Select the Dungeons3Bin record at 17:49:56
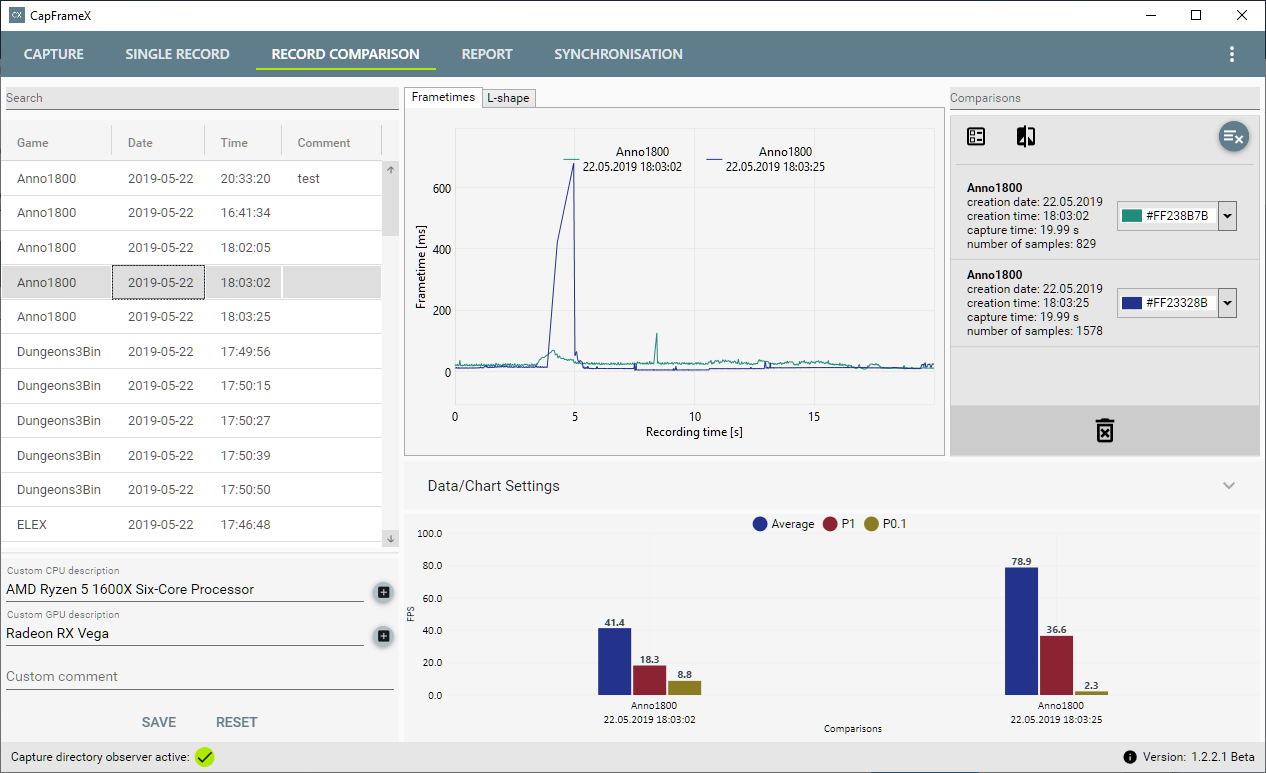This screenshot has height=773, width=1266. pos(191,351)
